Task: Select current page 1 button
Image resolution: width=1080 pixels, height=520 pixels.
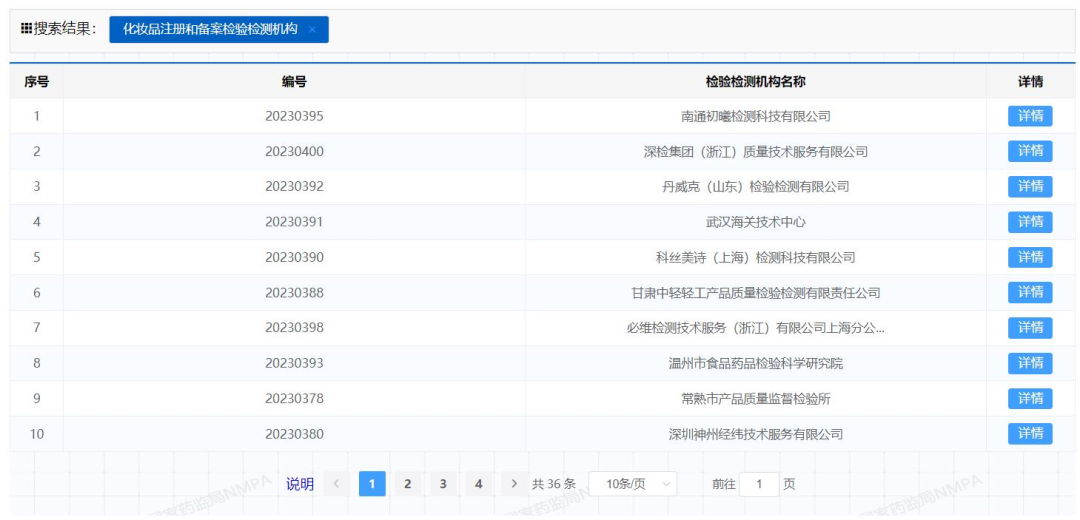Action: [372, 484]
